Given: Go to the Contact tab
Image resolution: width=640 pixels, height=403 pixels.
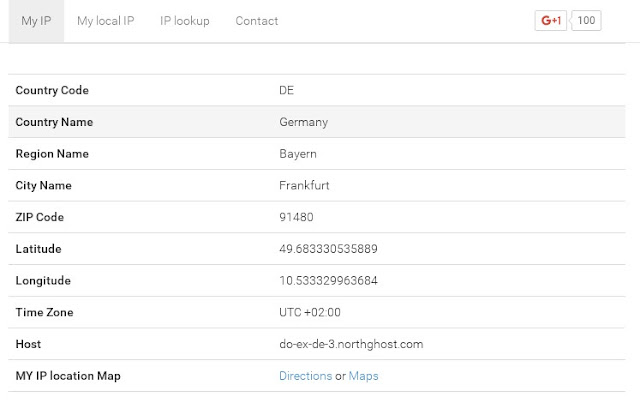Looking at the screenshot, I should click(257, 21).
